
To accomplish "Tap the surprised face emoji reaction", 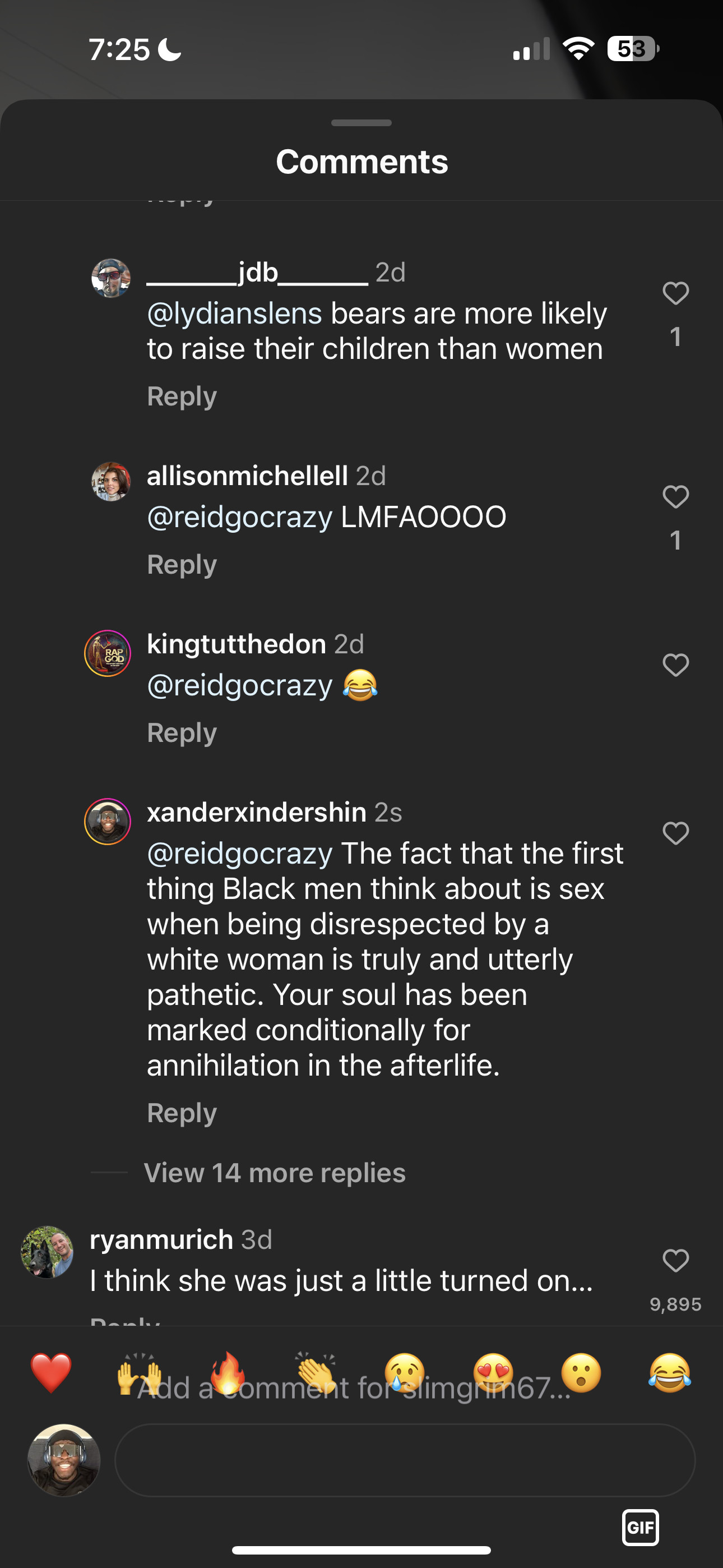I will pos(581,1373).
